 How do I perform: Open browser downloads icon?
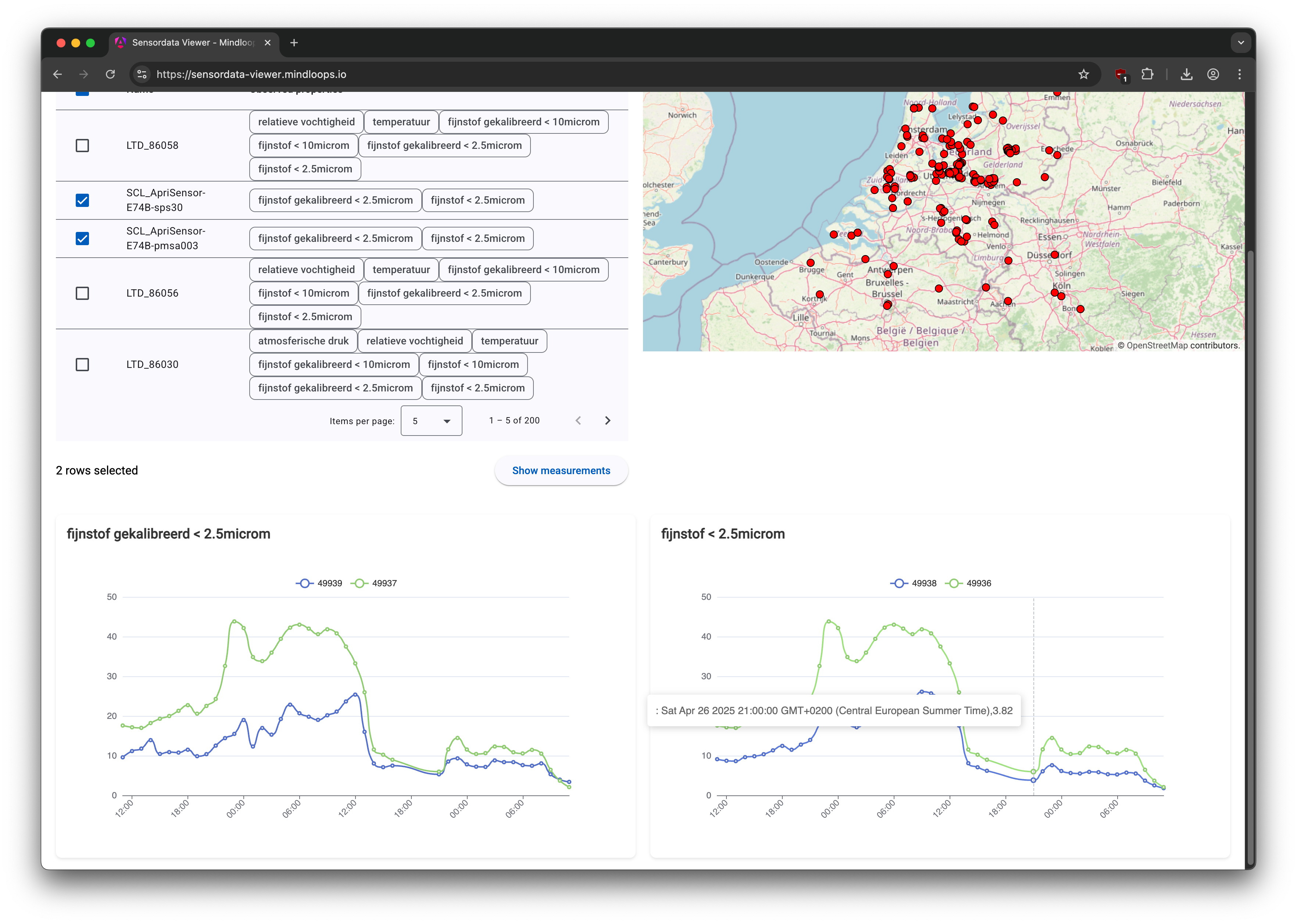click(x=1187, y=75)
